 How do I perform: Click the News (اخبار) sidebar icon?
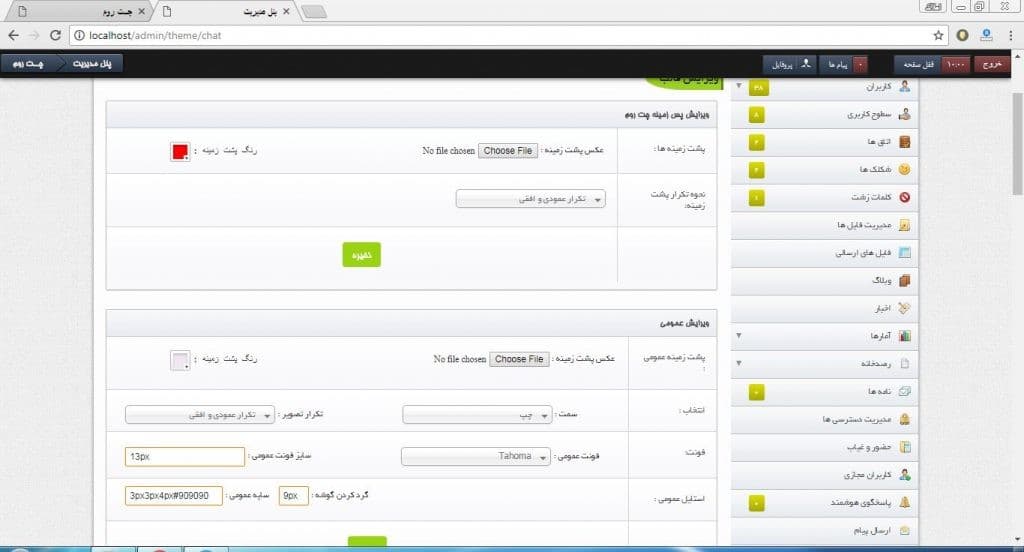pyautogui.click(x=904, y=308)
